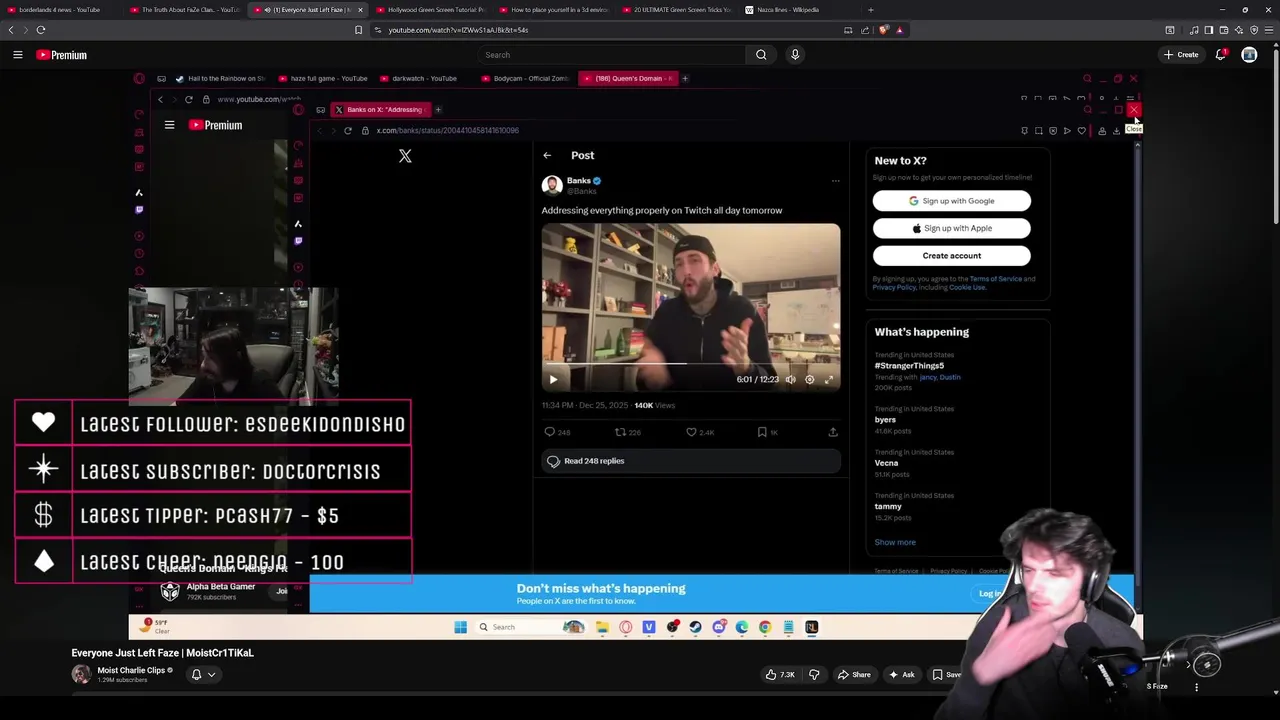Open the browser music playlist icon
Image resolution: width=1280 pixels, height=720 pixels.
click(x=1194, y=30)
